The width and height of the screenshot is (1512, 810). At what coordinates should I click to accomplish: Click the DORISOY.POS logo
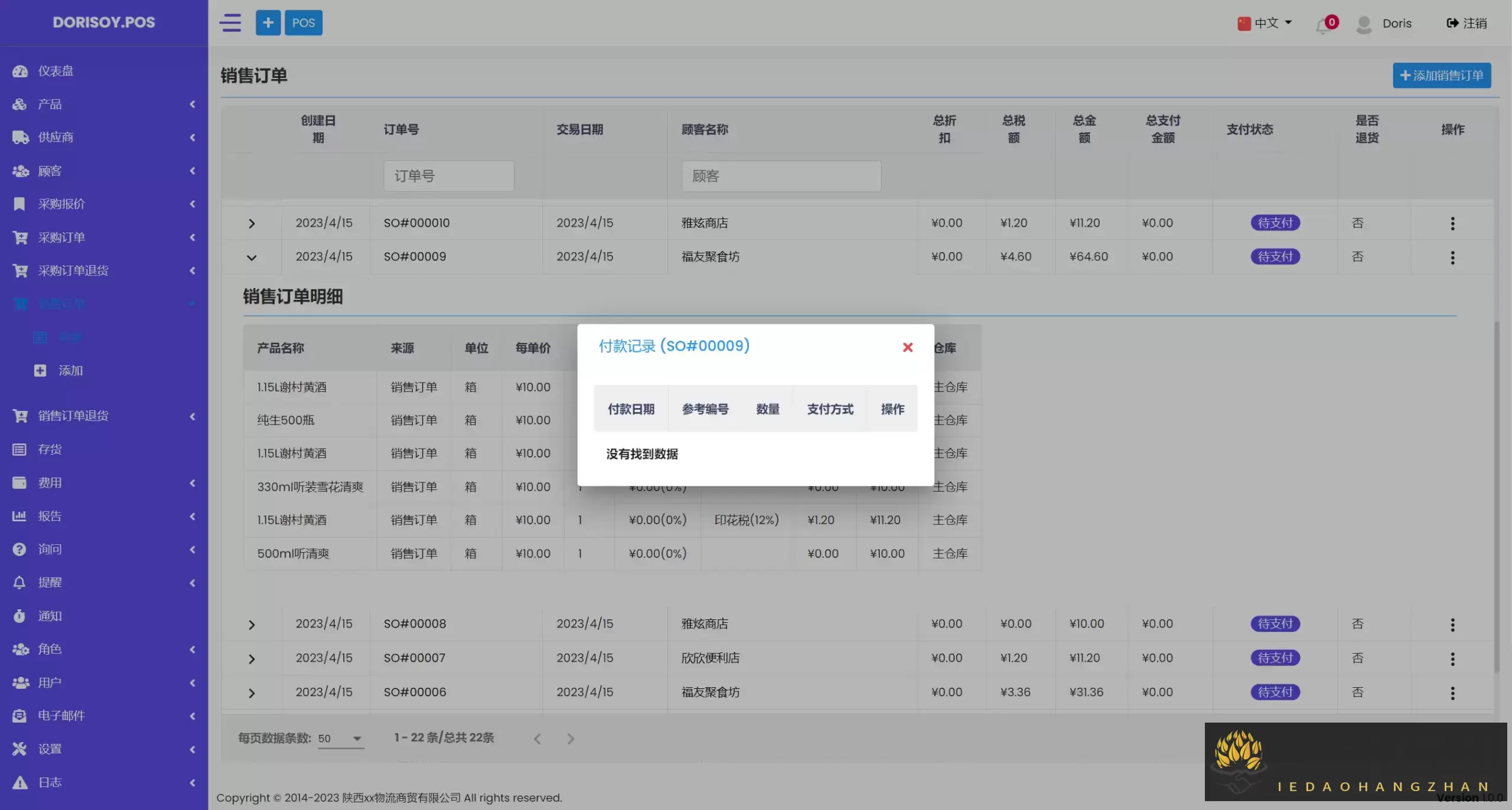[104, 22]
